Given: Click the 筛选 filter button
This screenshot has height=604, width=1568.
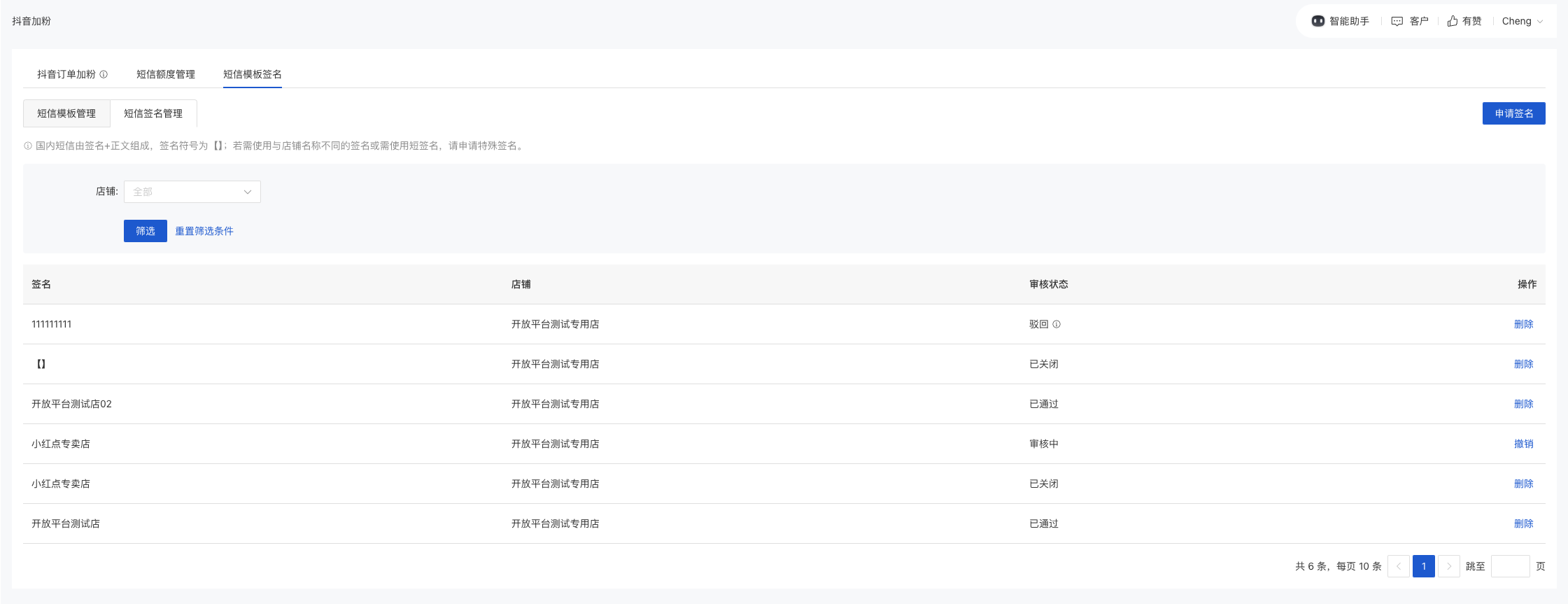Looking at the screenshot, I should tap(145, 231).
